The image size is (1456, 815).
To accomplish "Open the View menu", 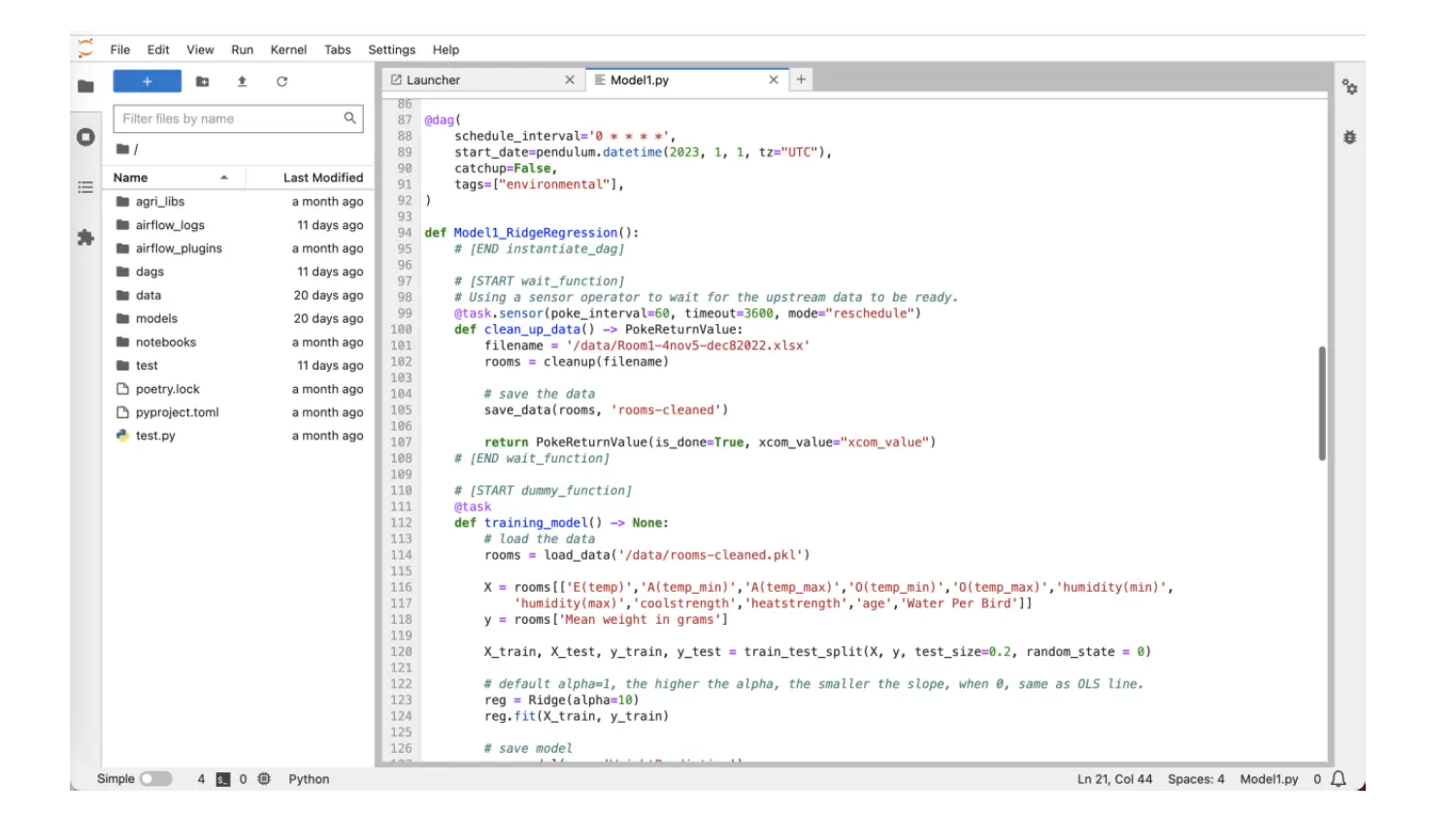I will click(x=200, y=49).
